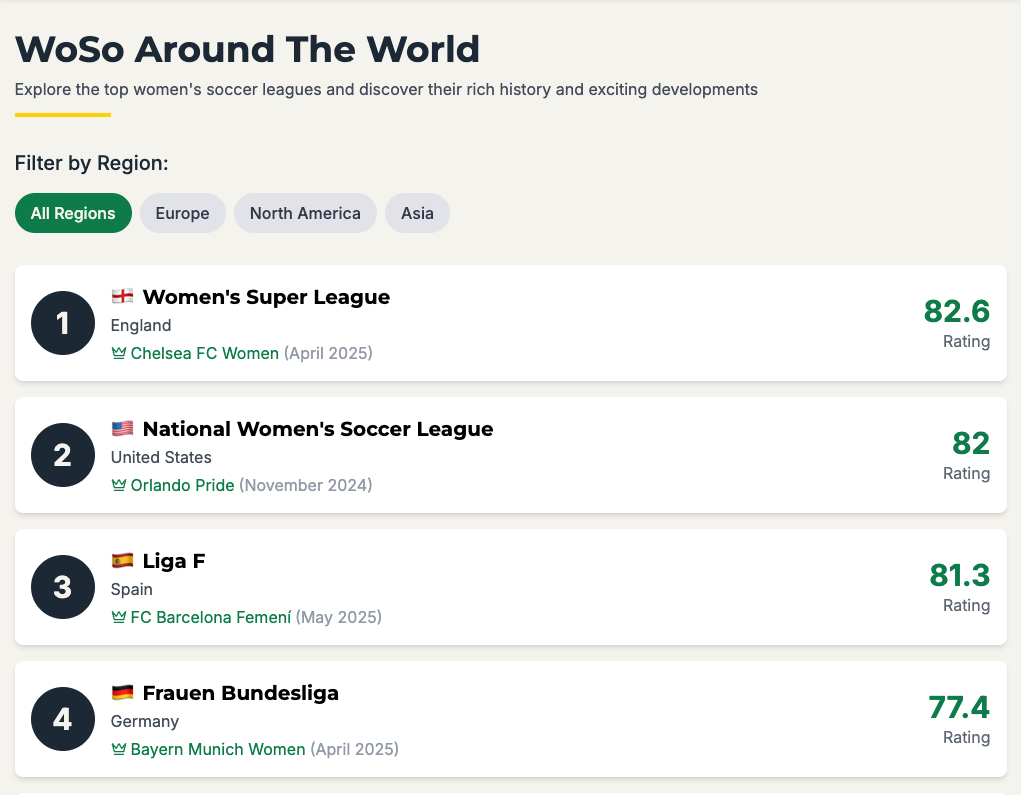1021x795 pixels.
Task: Click the WoSo Around The World heading
Action: pos(247,49)
